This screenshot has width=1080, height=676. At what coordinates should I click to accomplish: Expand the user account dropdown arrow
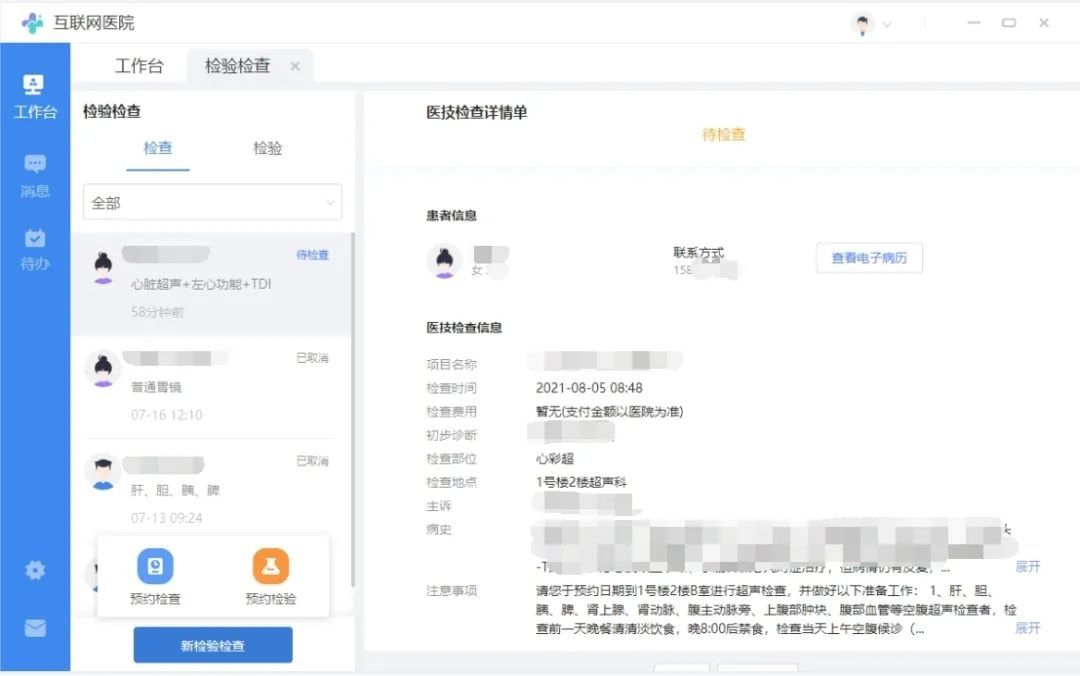(887, 24)
